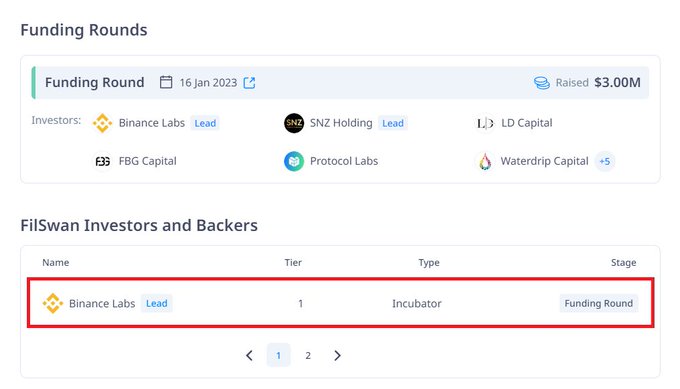Open the LD Capital investor link

tap(526, 123)
